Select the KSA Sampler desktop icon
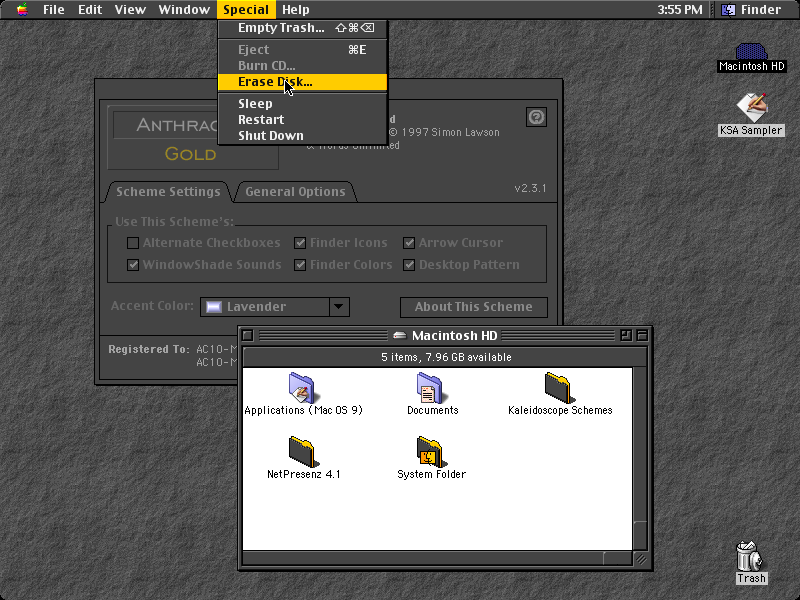This screenshot has height=600, width=800. point(752,107)
